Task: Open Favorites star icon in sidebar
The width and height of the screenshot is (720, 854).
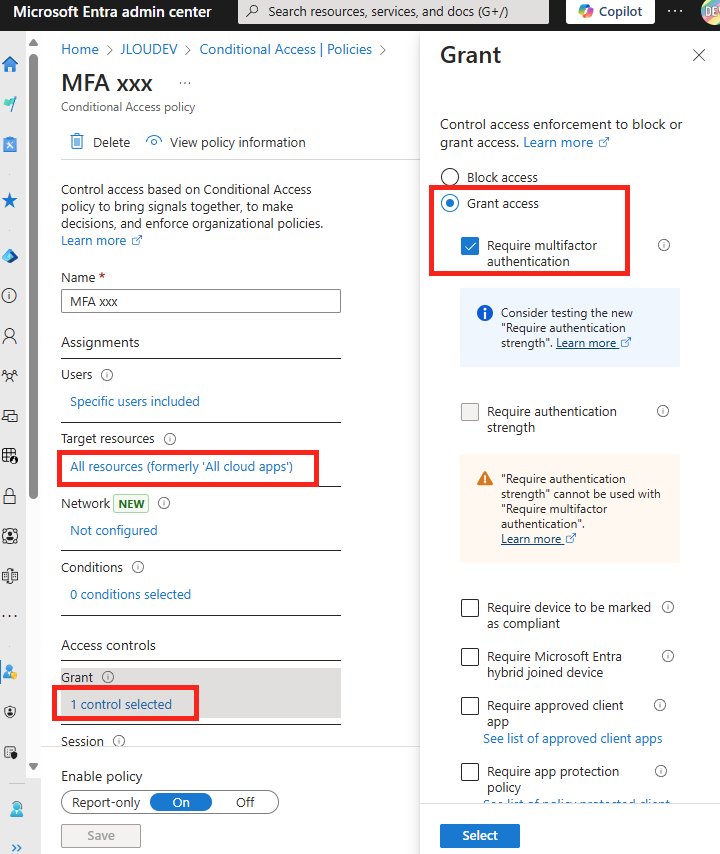Action: (10, 200)
